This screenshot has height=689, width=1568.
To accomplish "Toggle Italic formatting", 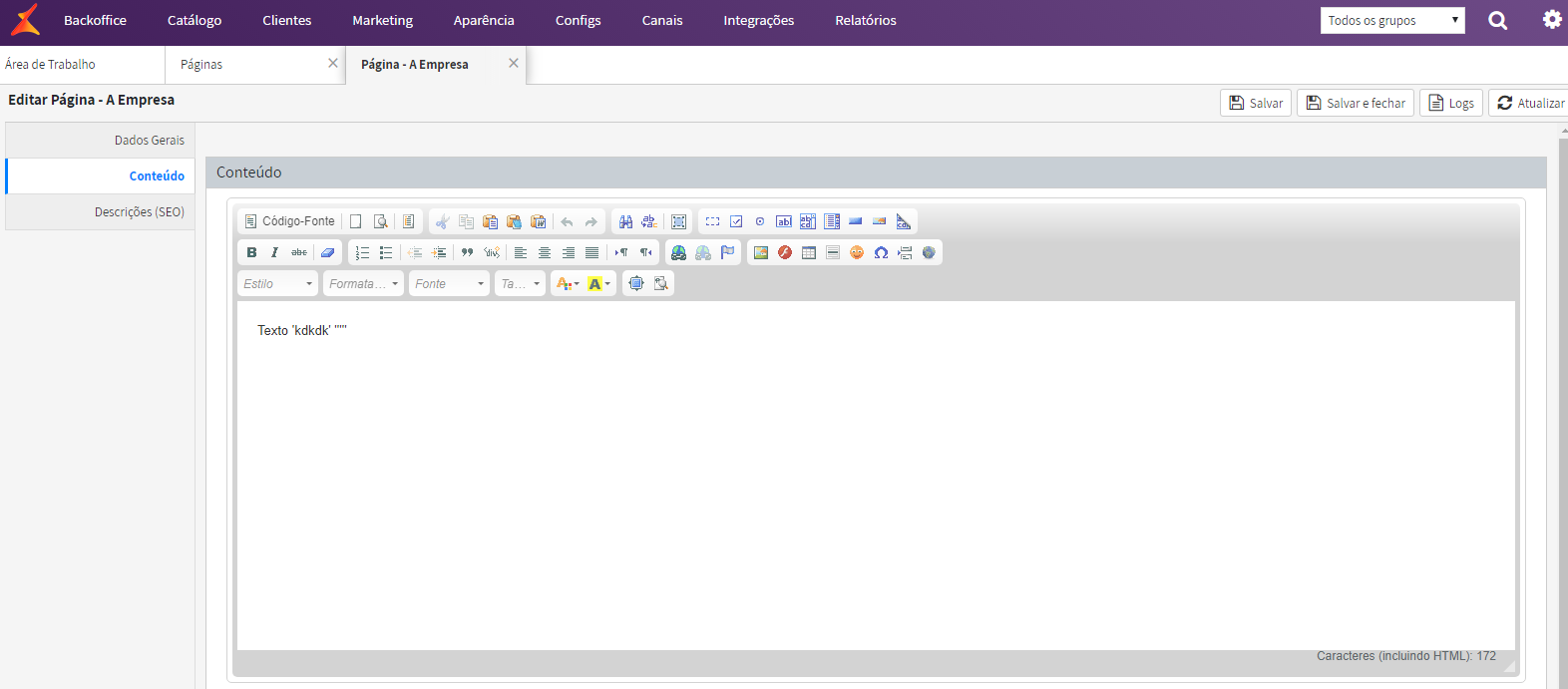I will coord(275,252).
